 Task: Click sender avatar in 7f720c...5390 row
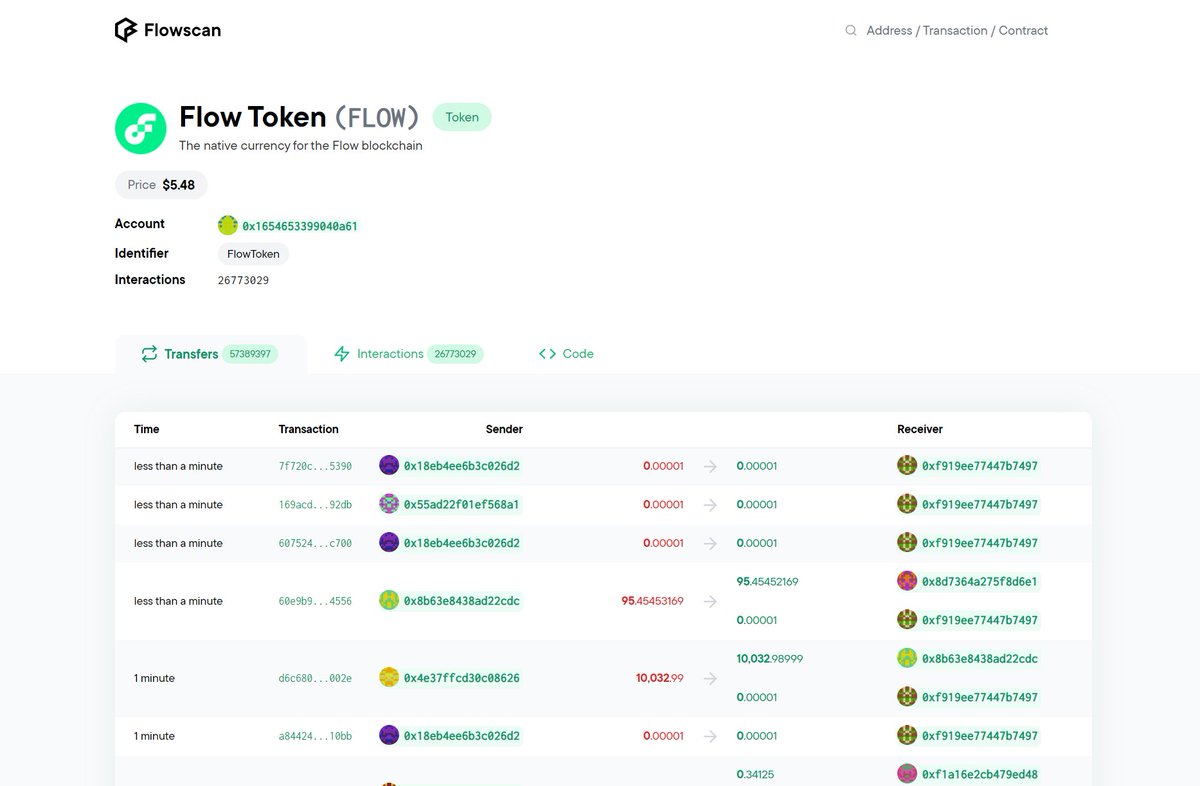[x=389, y=465]
